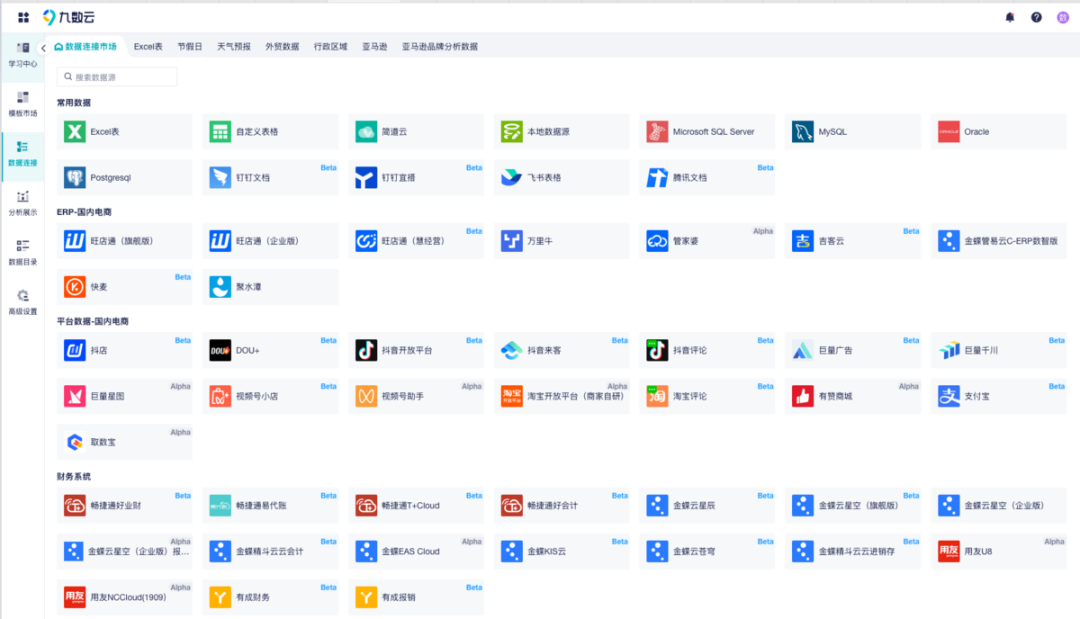Select the 钉钉宜搭 connector
The width and height of the screenshot is (1080, 619).
[x=416, y=178]
